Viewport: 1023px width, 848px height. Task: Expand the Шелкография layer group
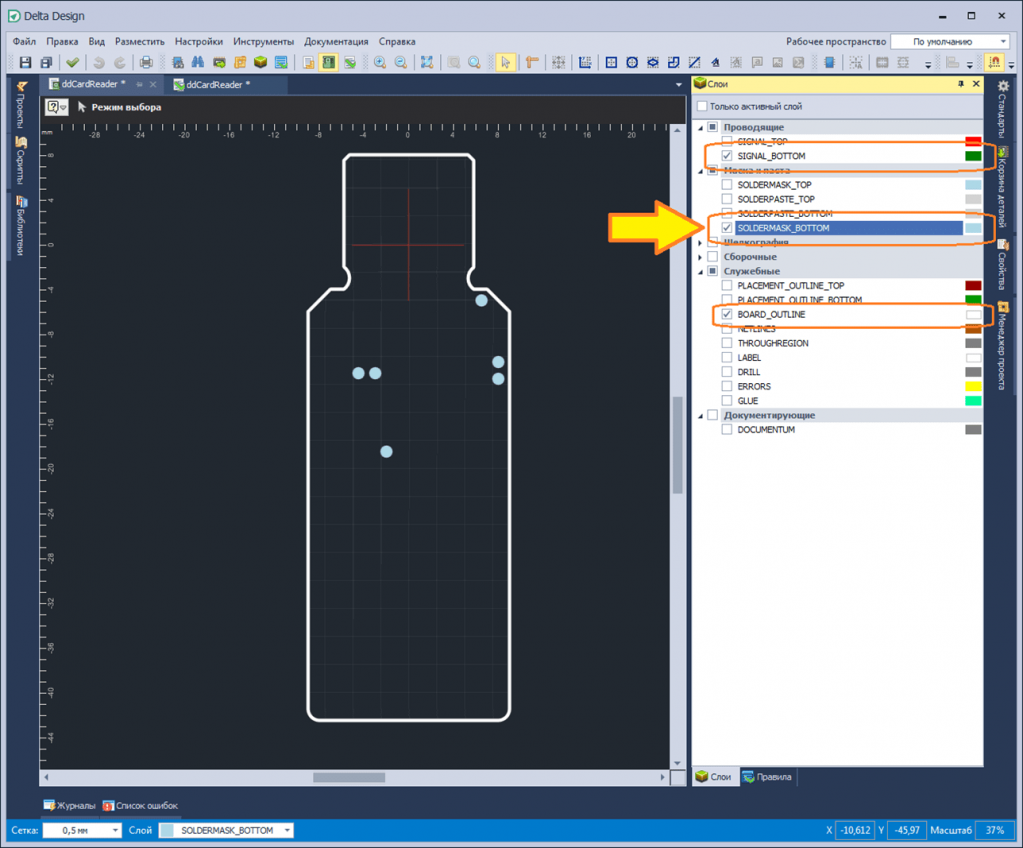coord(700,243)
